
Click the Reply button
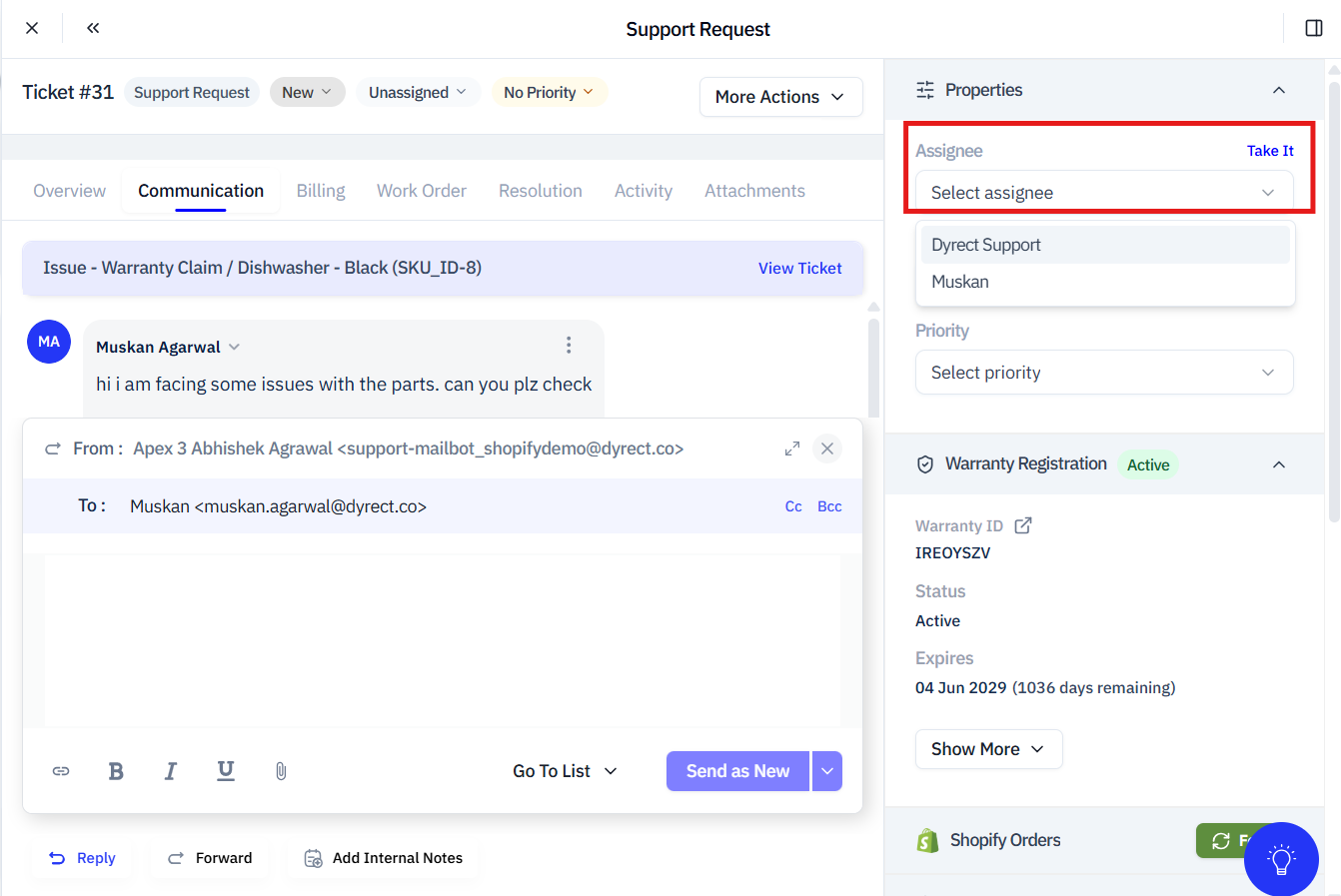pos(83,858)
